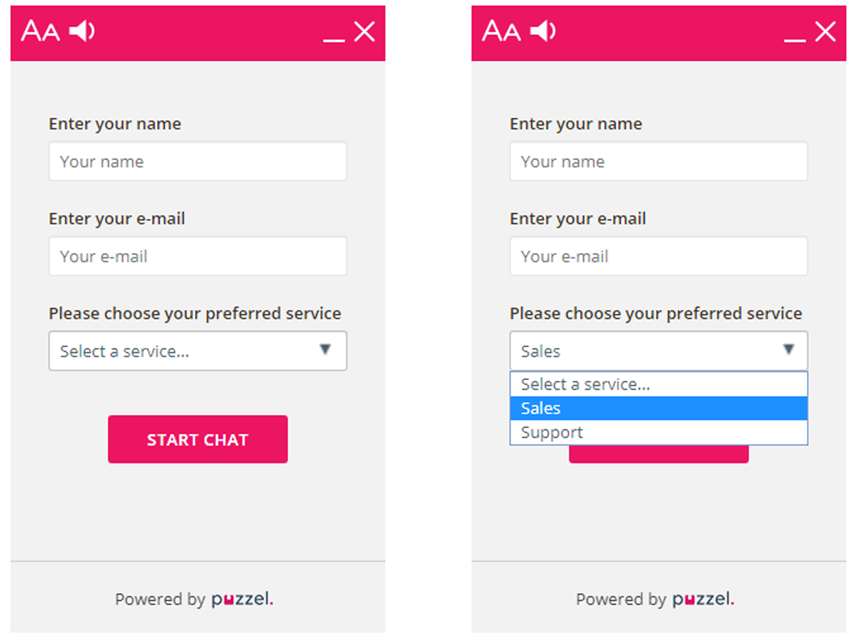Minimize the left chat window
This screenshot has height=636, width=853.
point(334,38)
